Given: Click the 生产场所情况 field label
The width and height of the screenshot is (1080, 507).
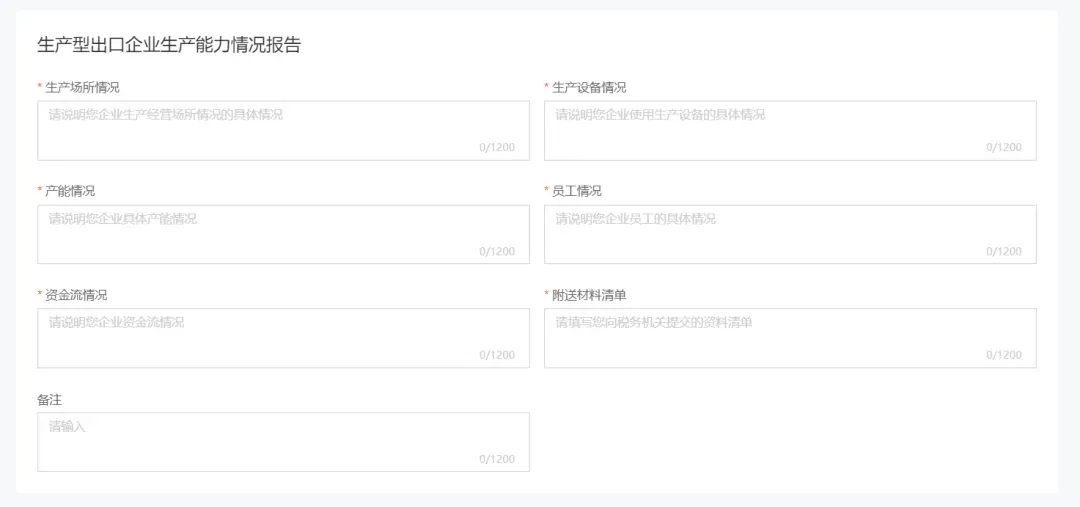Looking at the screenshot, I should pyautogui.click(x=82, y=87).
